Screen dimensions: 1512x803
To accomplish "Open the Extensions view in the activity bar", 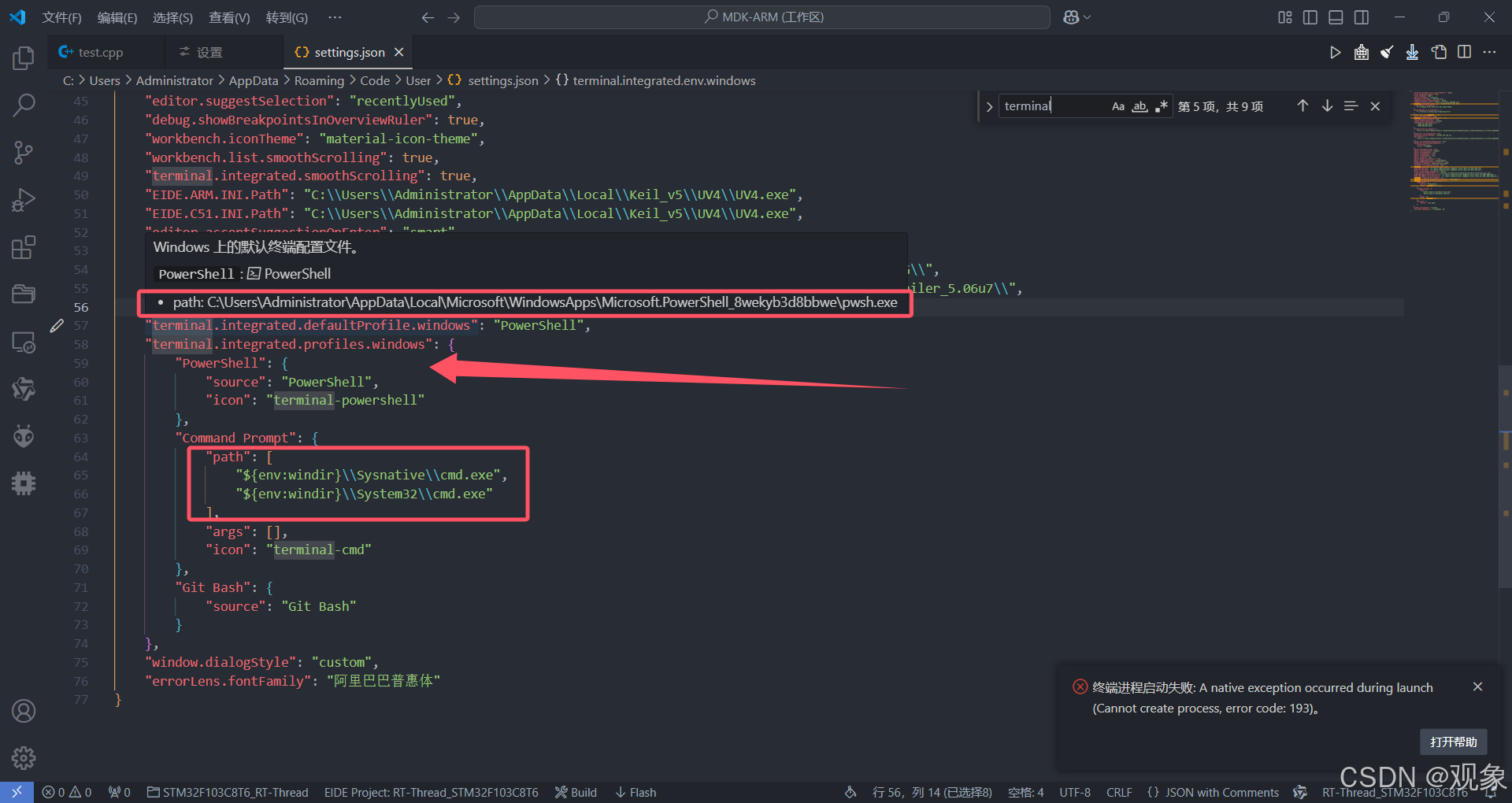I will pos(24,246).
